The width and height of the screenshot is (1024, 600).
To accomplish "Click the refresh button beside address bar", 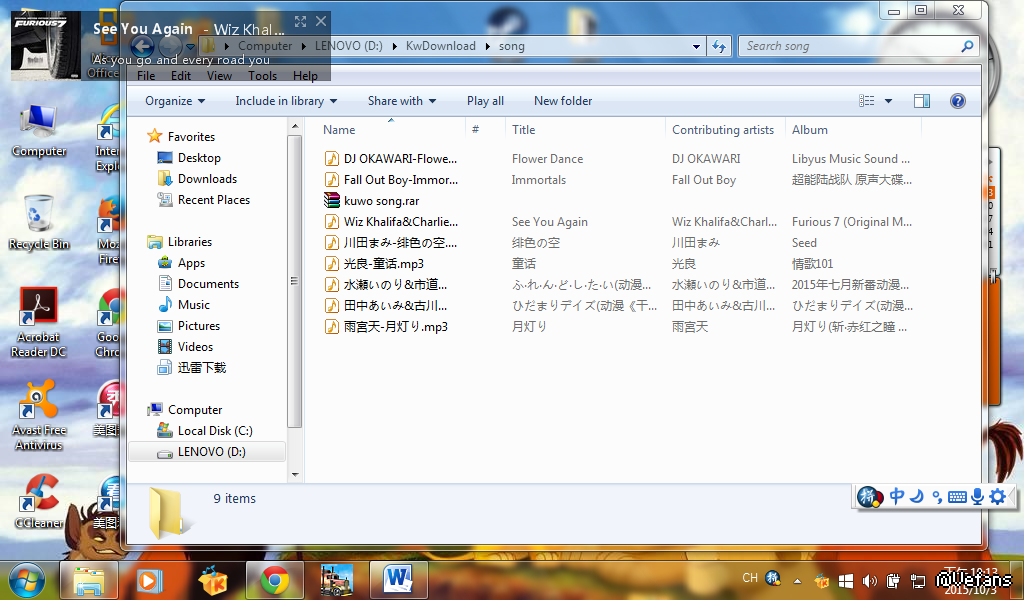I will pos(718,46).
